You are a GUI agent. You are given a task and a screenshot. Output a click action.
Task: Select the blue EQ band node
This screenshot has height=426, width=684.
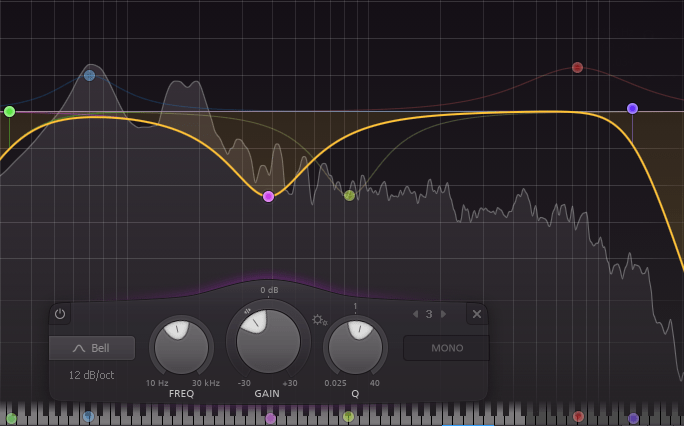coord(89,75)
